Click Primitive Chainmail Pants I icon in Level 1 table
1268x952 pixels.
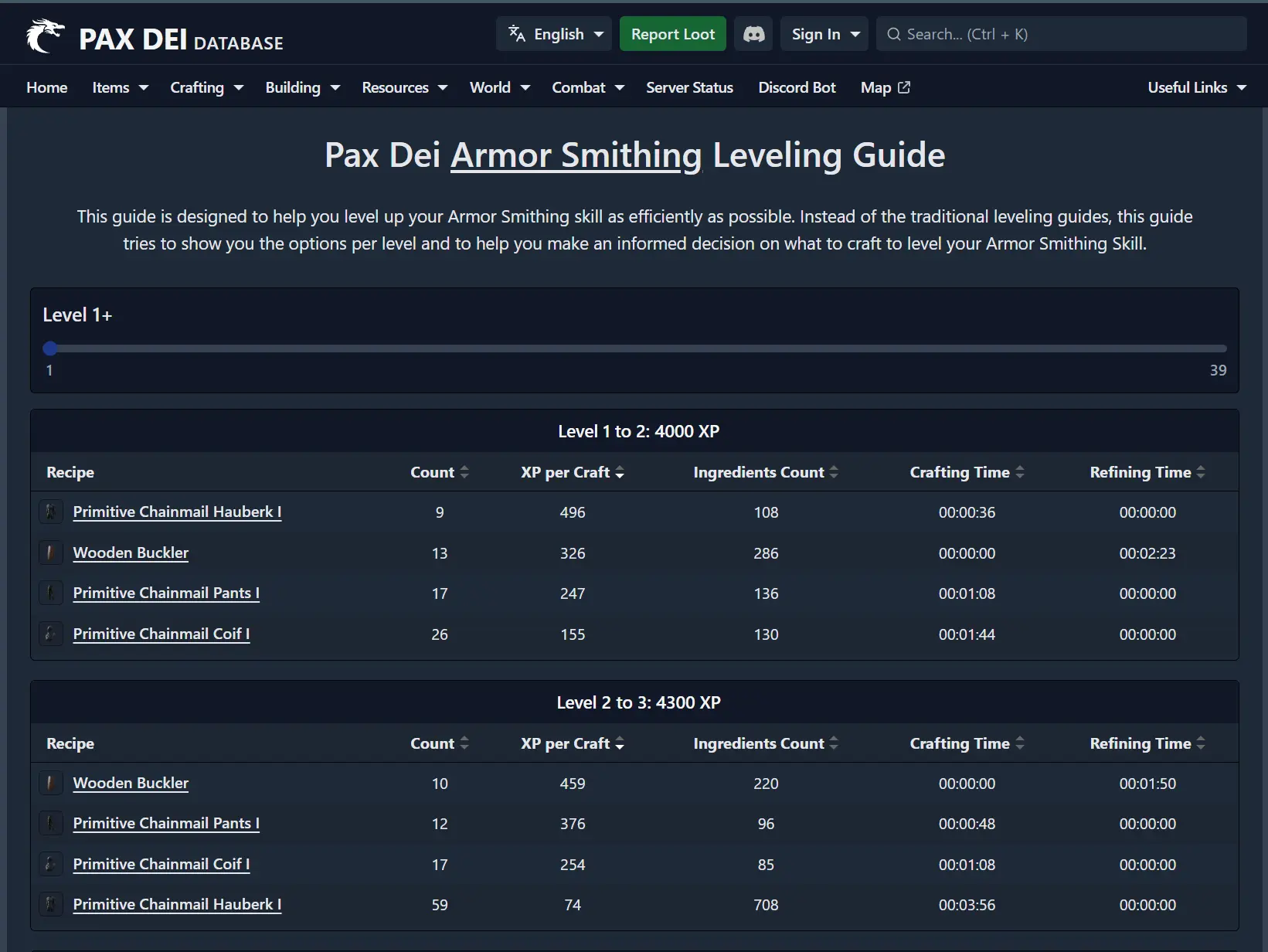(51, 593)
